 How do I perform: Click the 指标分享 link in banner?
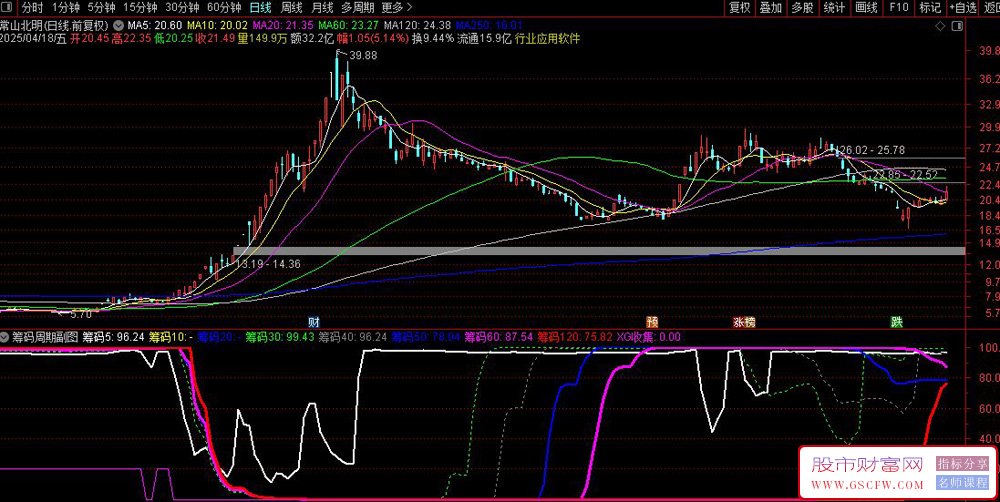[962, 464]
